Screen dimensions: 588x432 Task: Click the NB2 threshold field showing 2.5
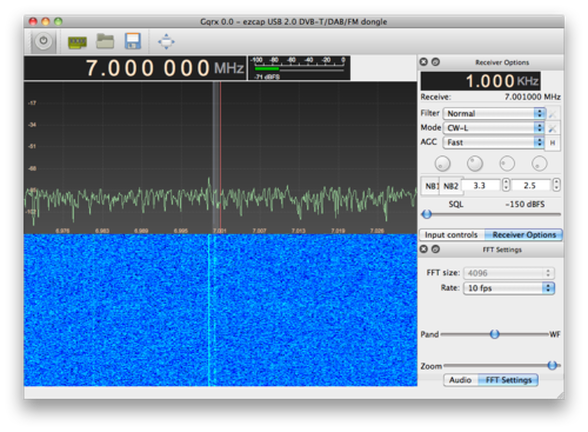point(531,185)
